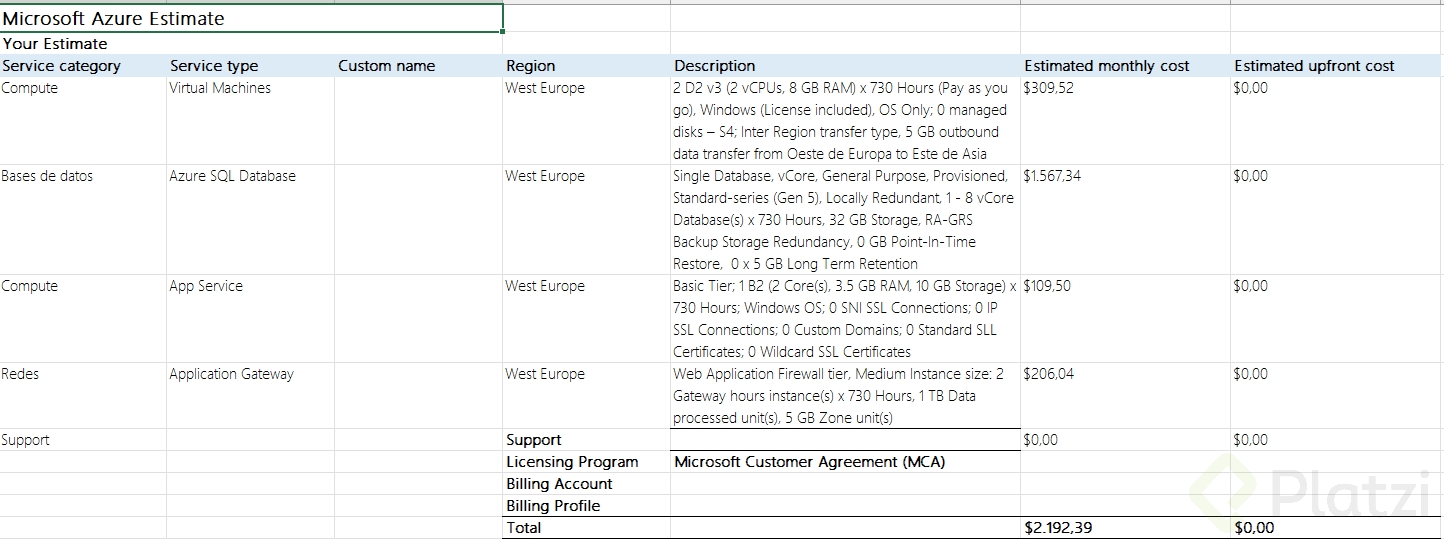Select the Estimated monthly cost header
The width and height of the screenshot is (1444, 539).
[x=1107, y=66]
